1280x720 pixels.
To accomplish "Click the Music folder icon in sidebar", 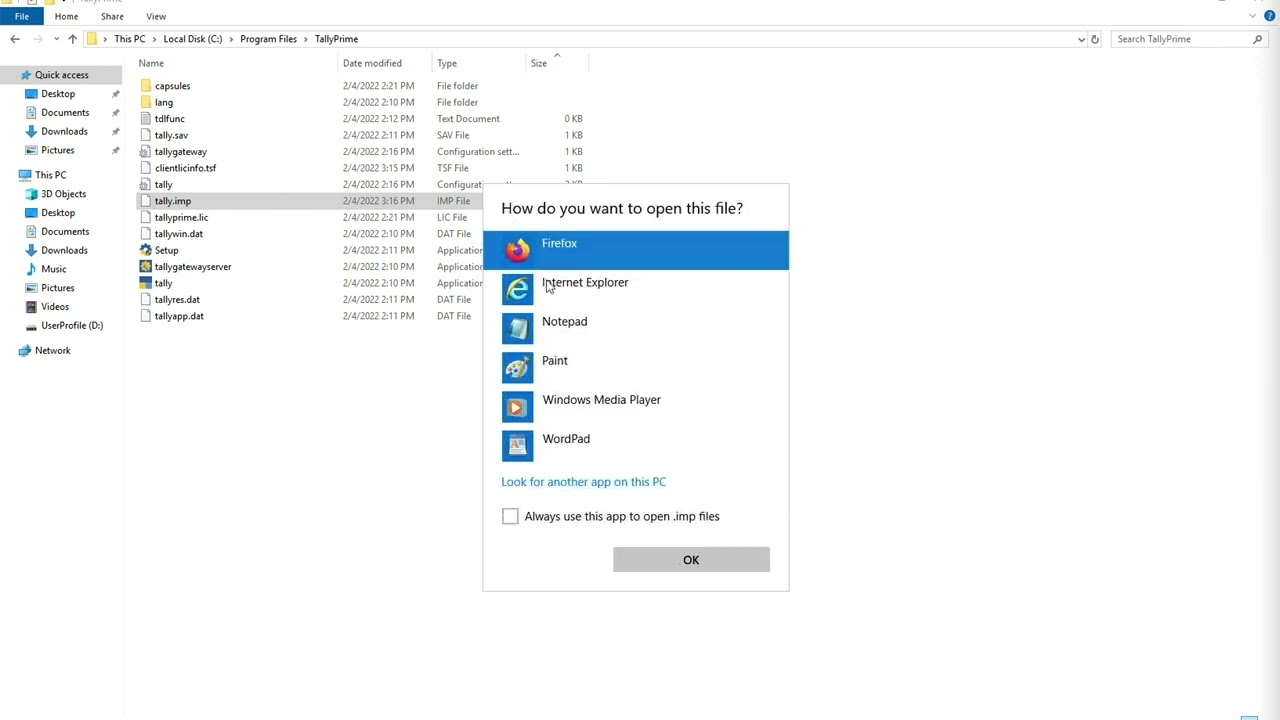I will click(x=32, y=269).
